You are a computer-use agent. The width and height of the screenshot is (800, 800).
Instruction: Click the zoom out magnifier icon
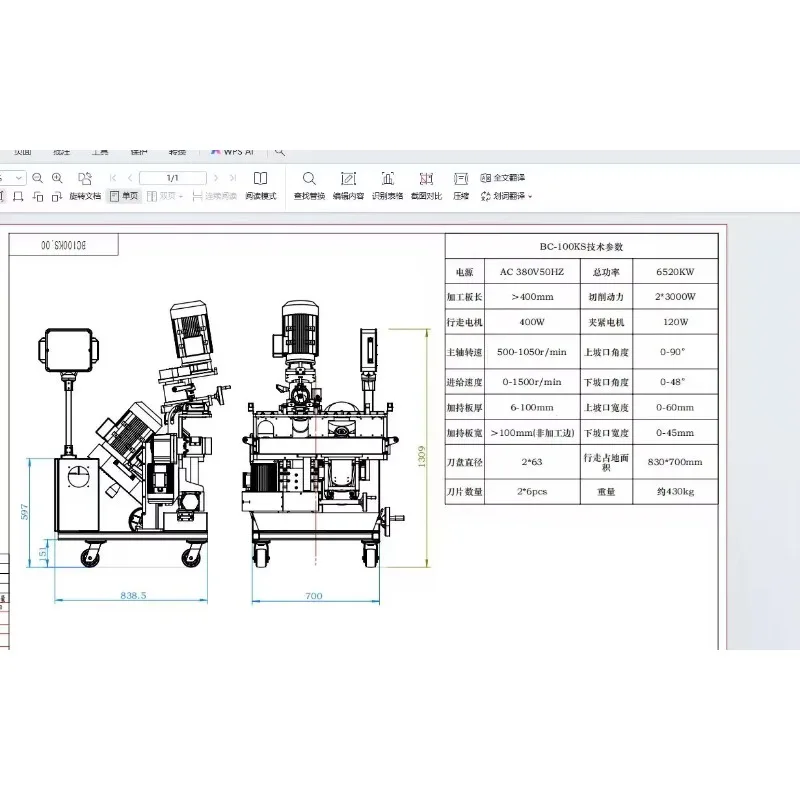click(x=37, y=178)
